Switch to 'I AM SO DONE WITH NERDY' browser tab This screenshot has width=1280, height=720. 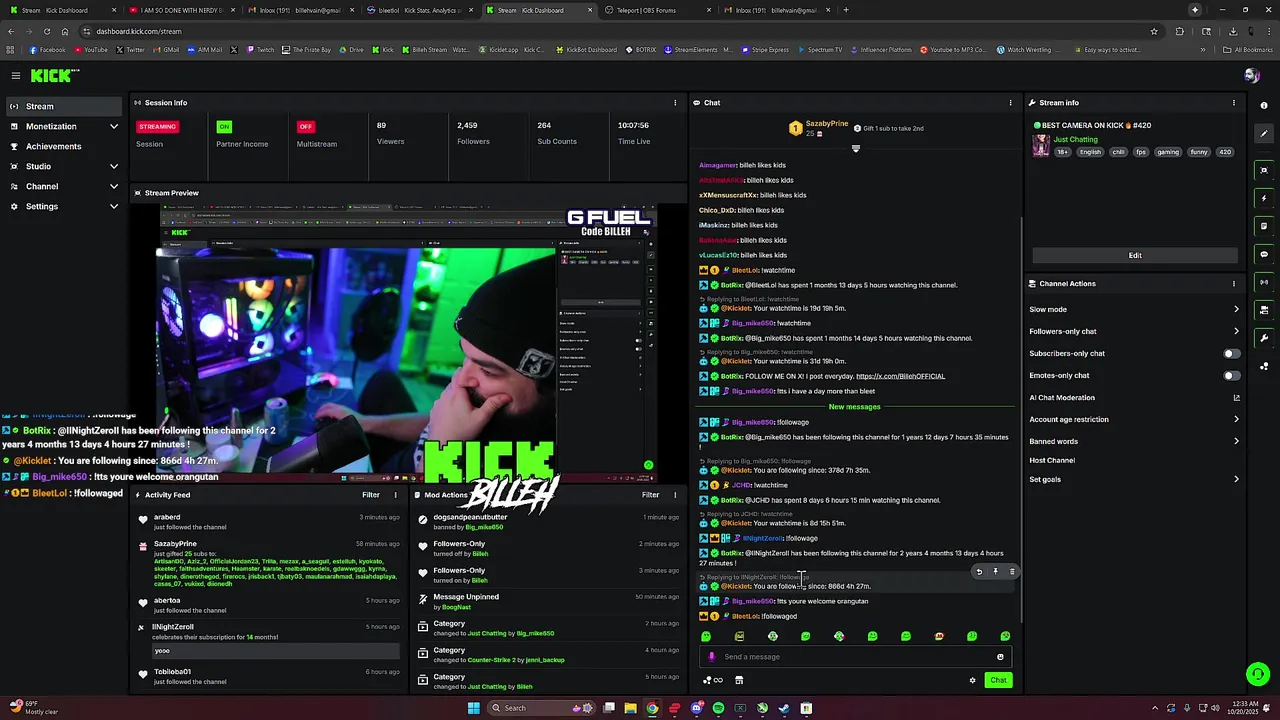[181, 10]
